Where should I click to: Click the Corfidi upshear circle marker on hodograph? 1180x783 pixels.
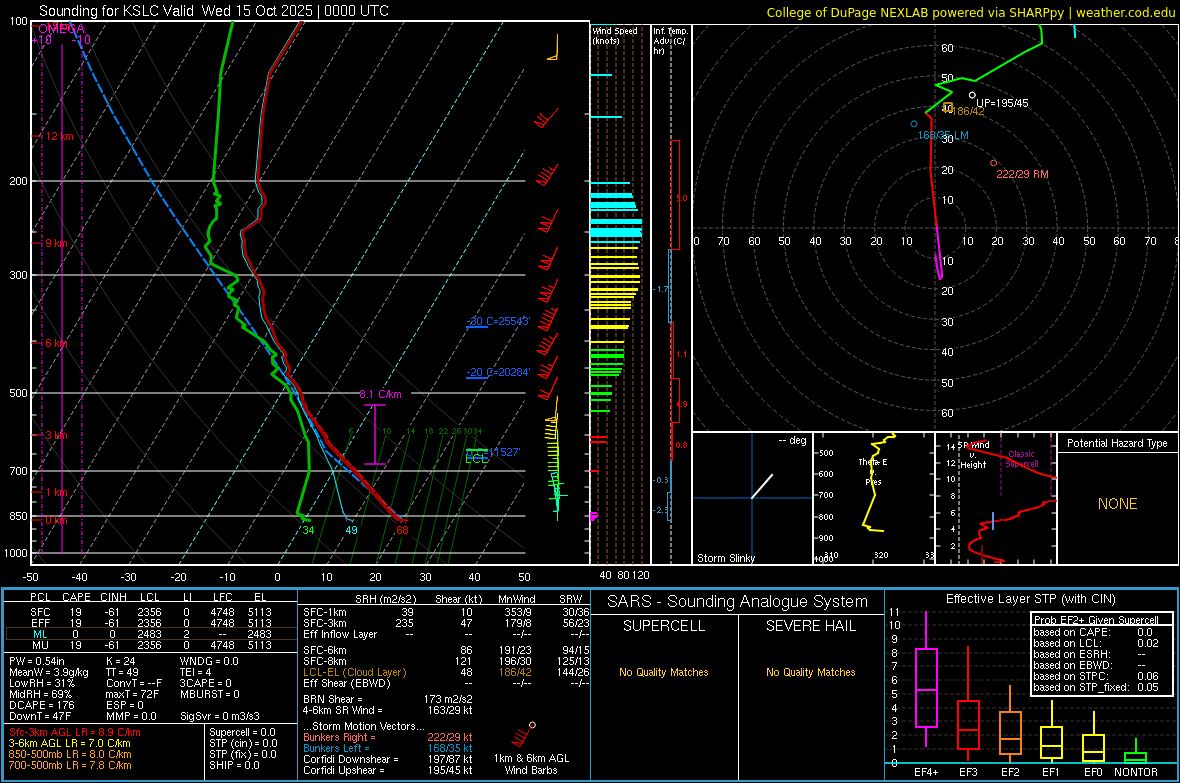[972, 95]
